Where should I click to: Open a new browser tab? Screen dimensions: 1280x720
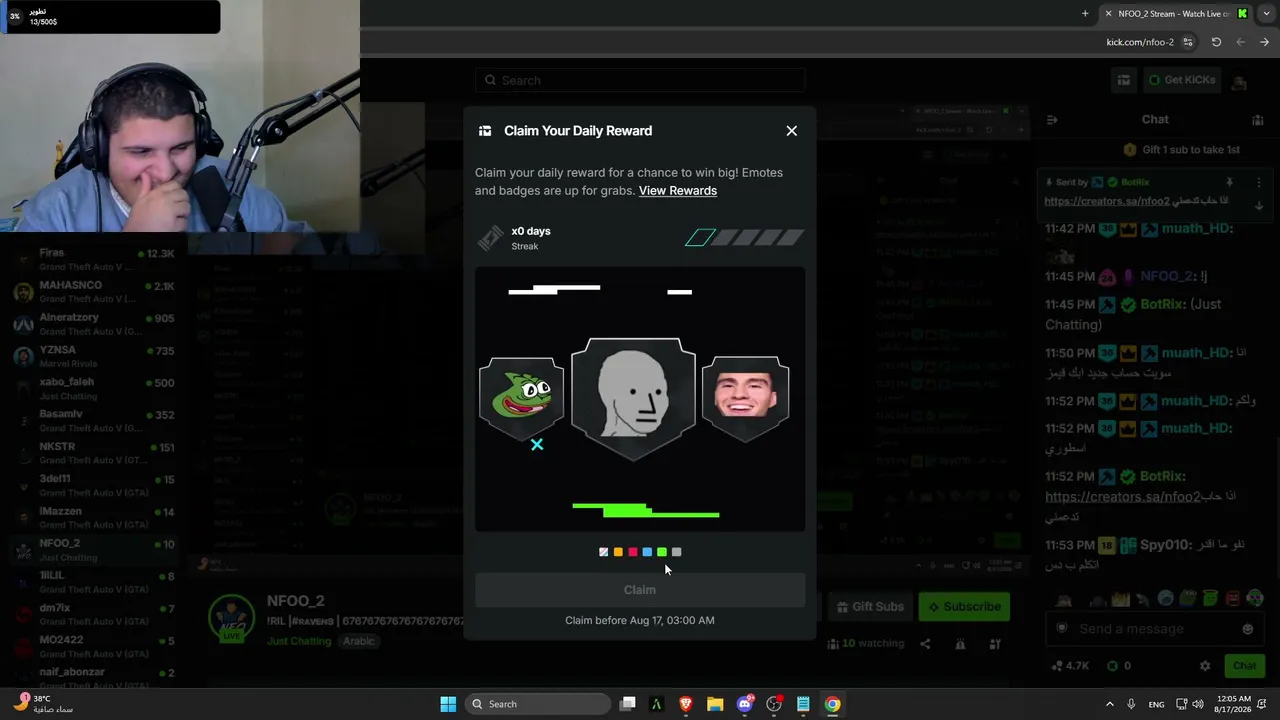tap(1085, 13)
